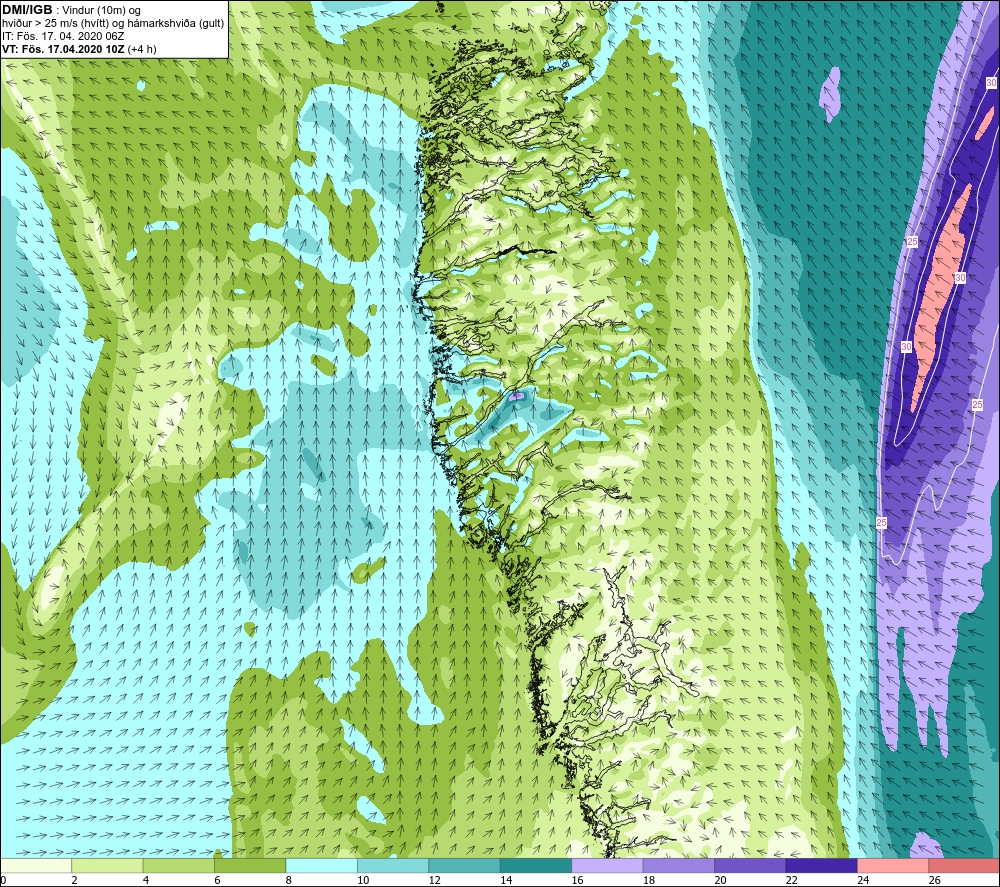Click the legend scale label 10
Image resolution: width=1000 pixels, height=887 pixels.
pos(363,880)
